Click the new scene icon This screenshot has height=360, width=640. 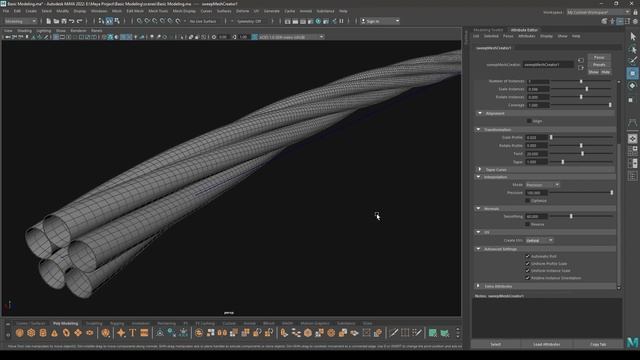coord(49,21)
